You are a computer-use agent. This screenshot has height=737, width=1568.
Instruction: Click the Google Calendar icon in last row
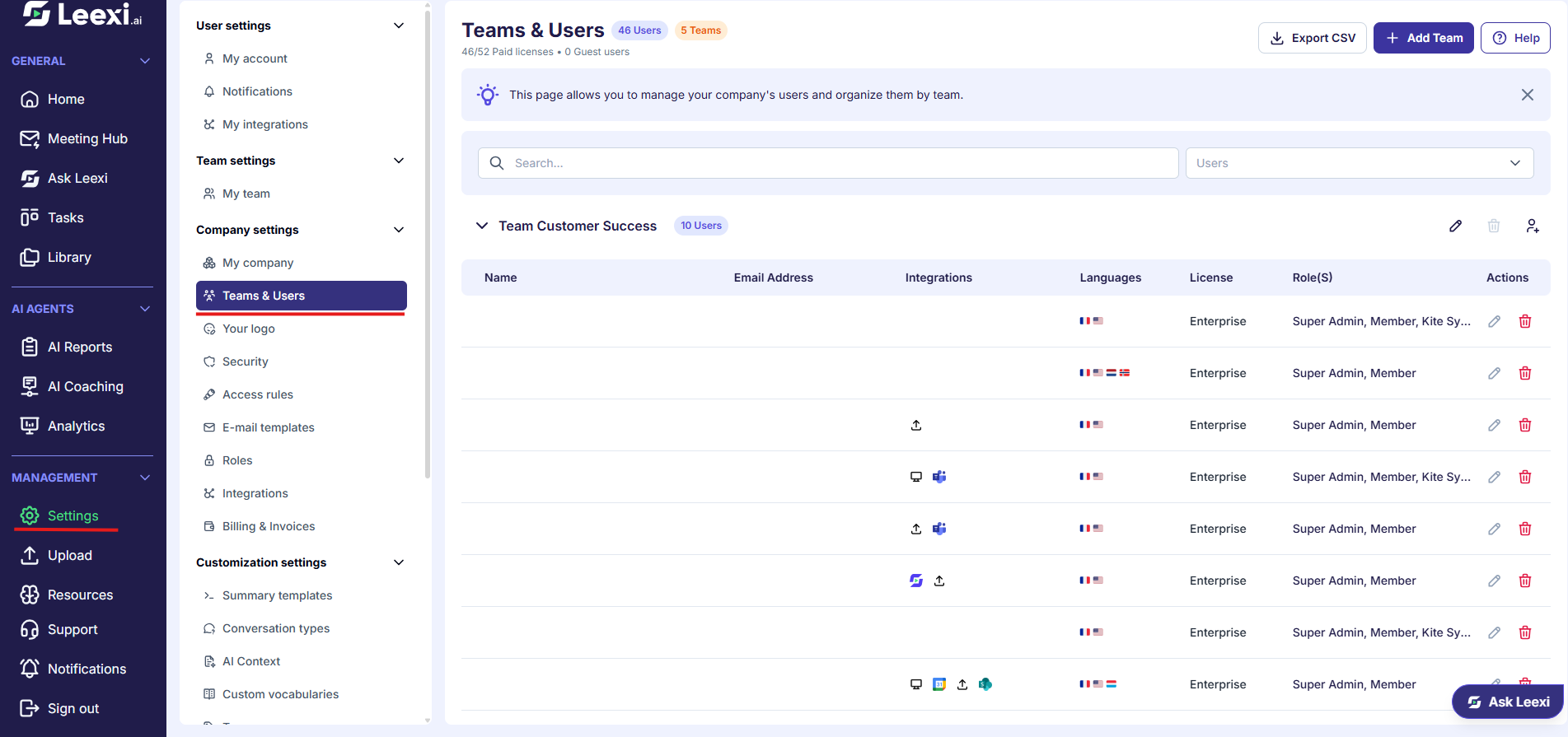tap(939, 684)
